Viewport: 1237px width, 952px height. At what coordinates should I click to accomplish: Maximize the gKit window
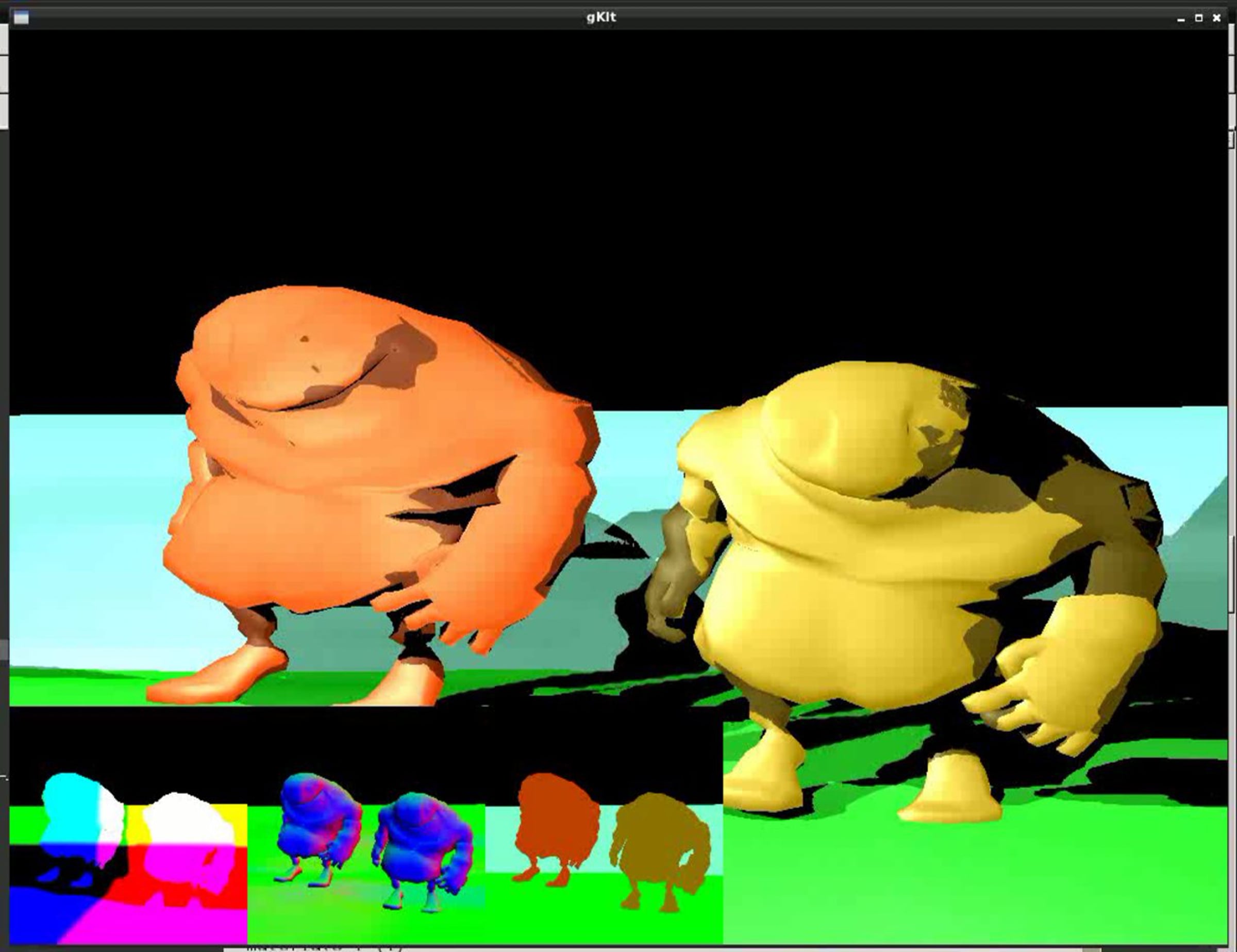[x=1198, y=18]
